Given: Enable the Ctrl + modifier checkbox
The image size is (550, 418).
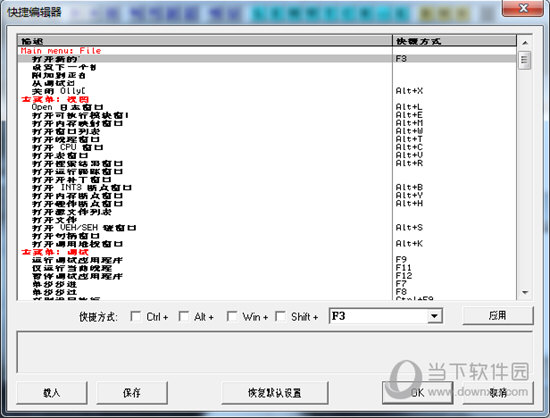Looking at the screenshot, I should pos(135,316).
